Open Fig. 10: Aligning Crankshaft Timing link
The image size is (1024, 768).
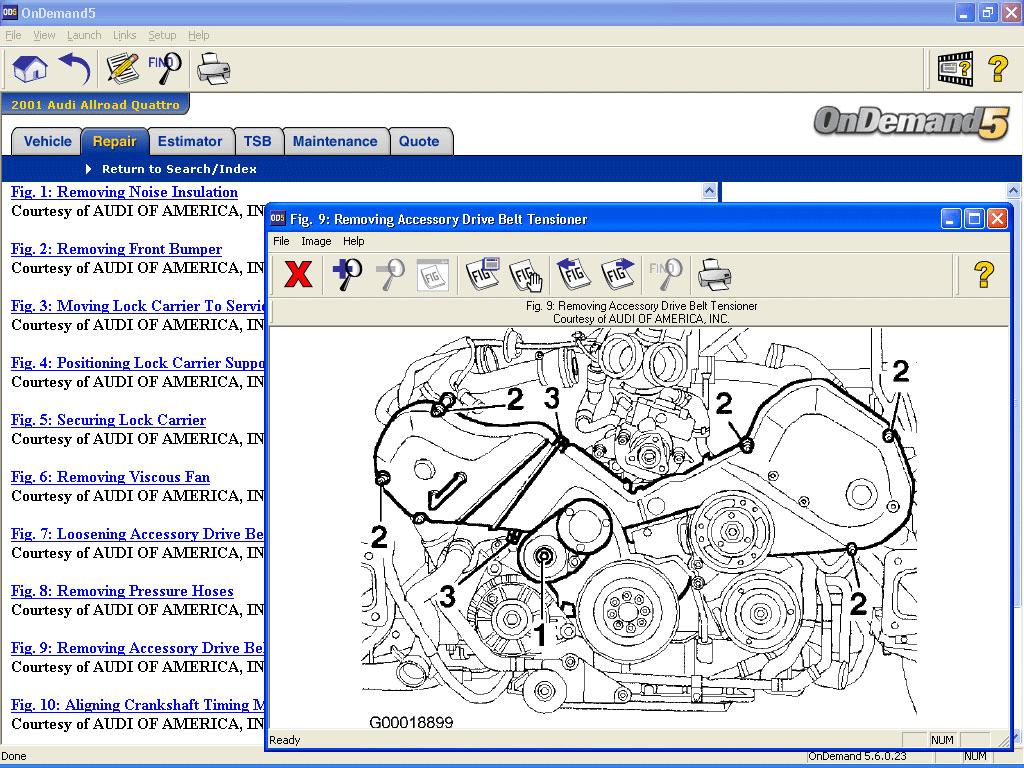[x=138, y=705]
